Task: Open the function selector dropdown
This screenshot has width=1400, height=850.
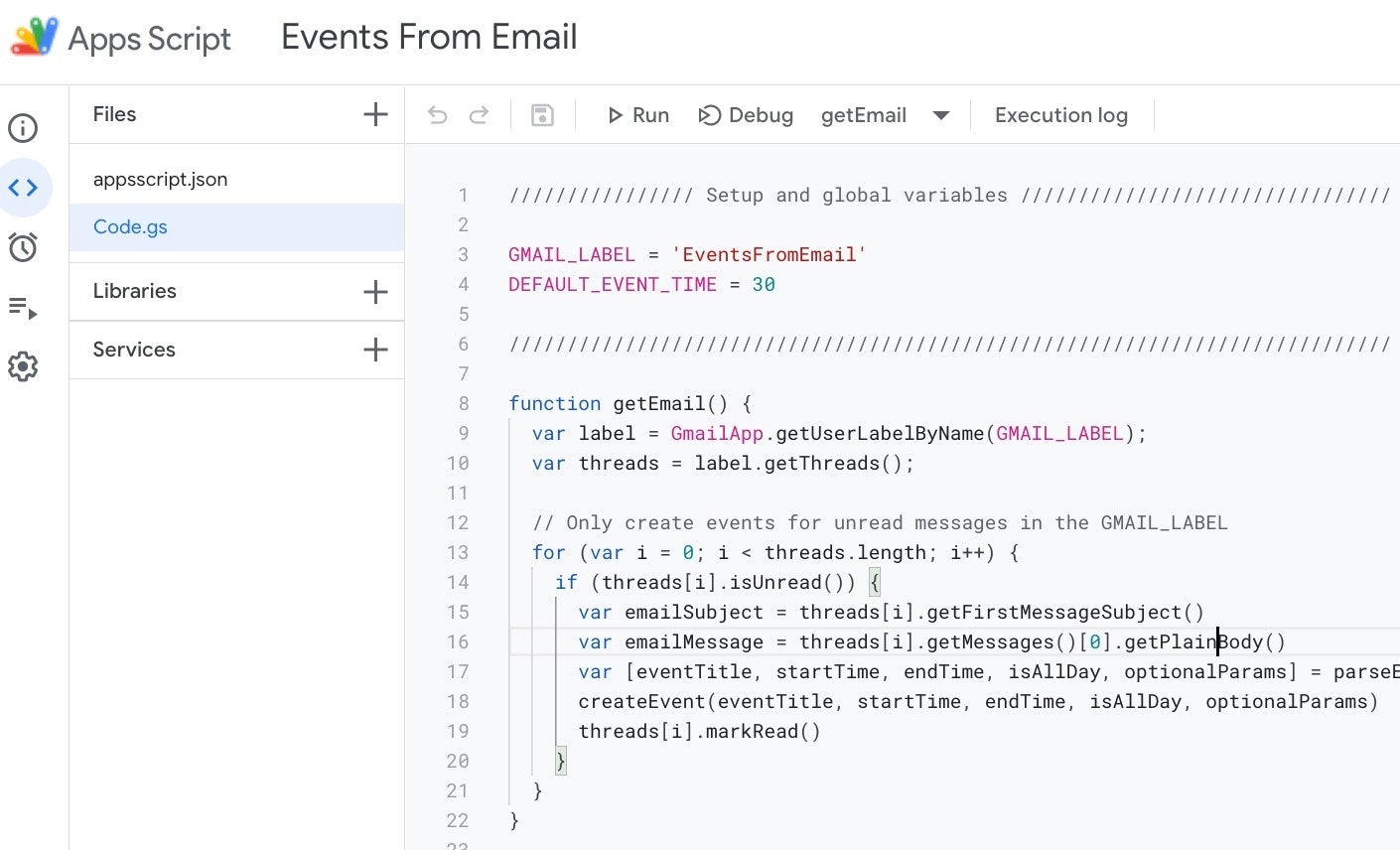Action: [939, 114]
